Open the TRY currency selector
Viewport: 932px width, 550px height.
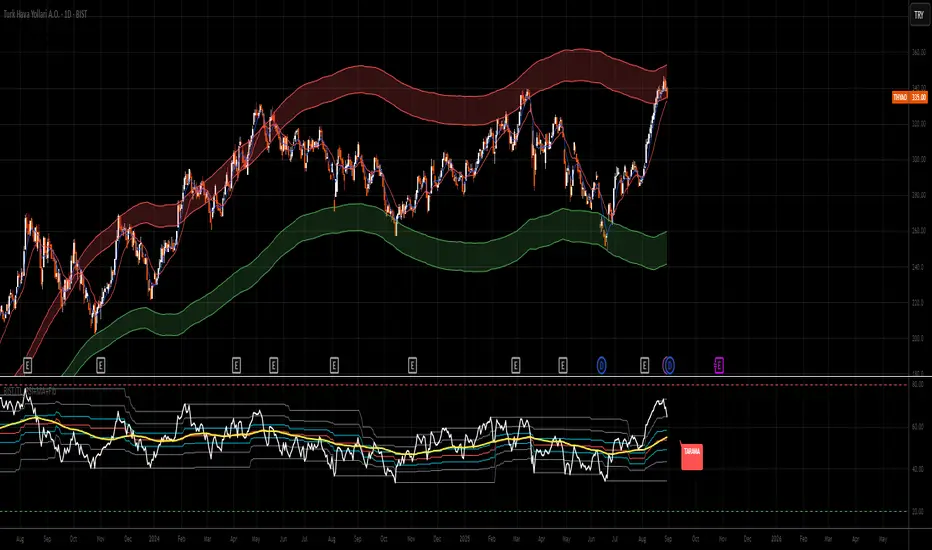click(919, 15)
